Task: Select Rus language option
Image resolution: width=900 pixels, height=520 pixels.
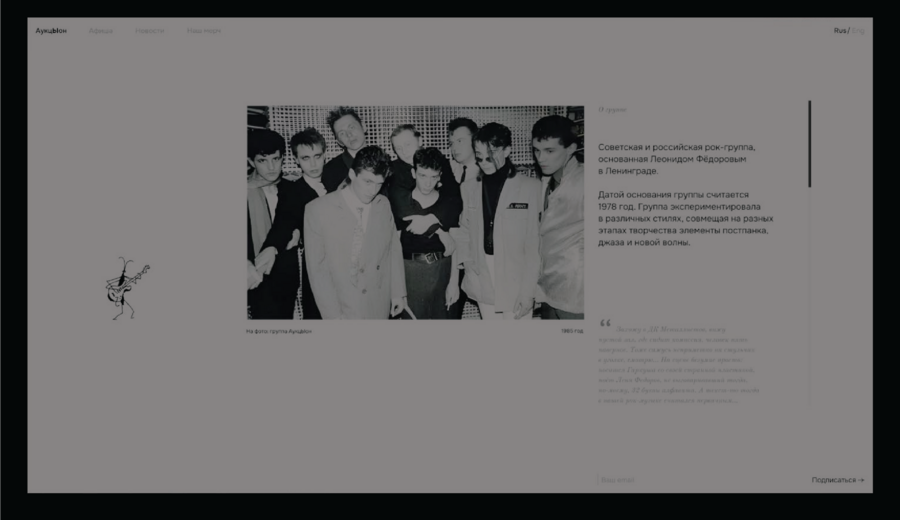Action: coord(840,30)
